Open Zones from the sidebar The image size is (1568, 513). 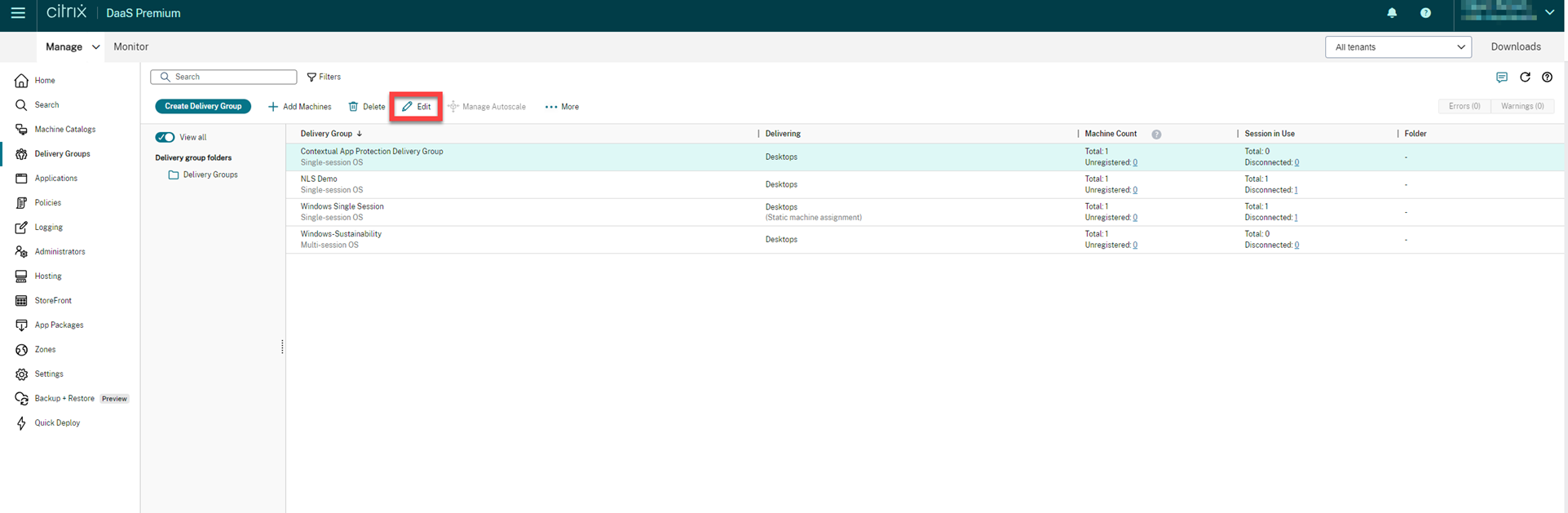coord(45,349)
